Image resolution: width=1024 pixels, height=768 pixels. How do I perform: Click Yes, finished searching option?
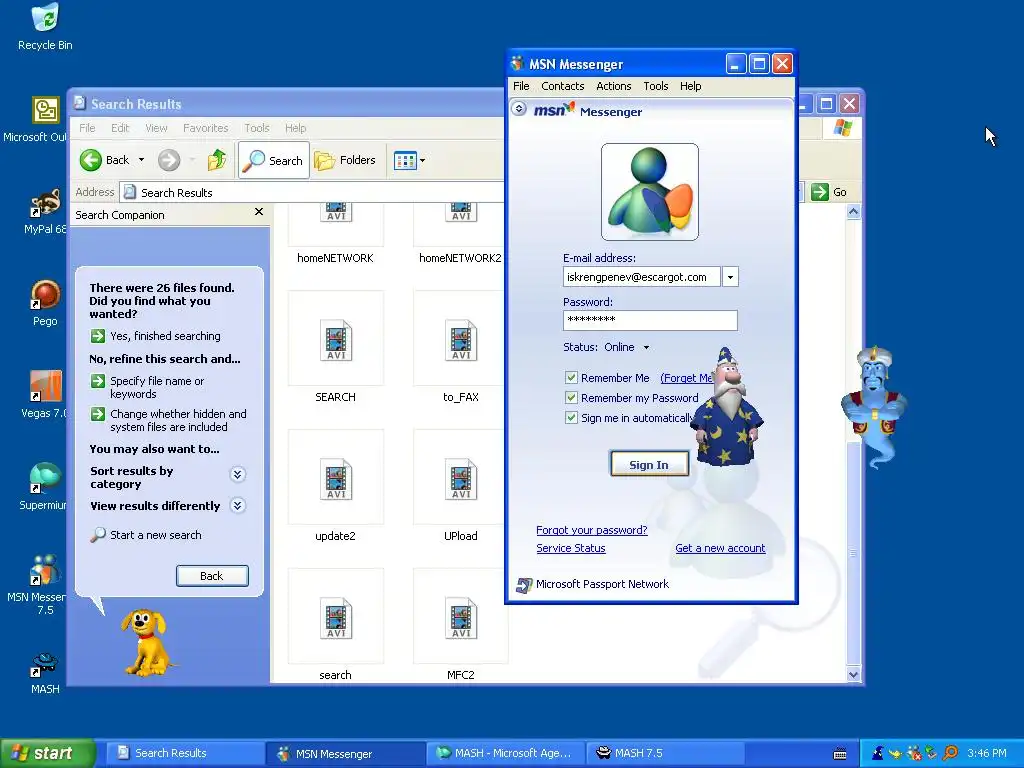pyautogui.click(x=155, y=336)
